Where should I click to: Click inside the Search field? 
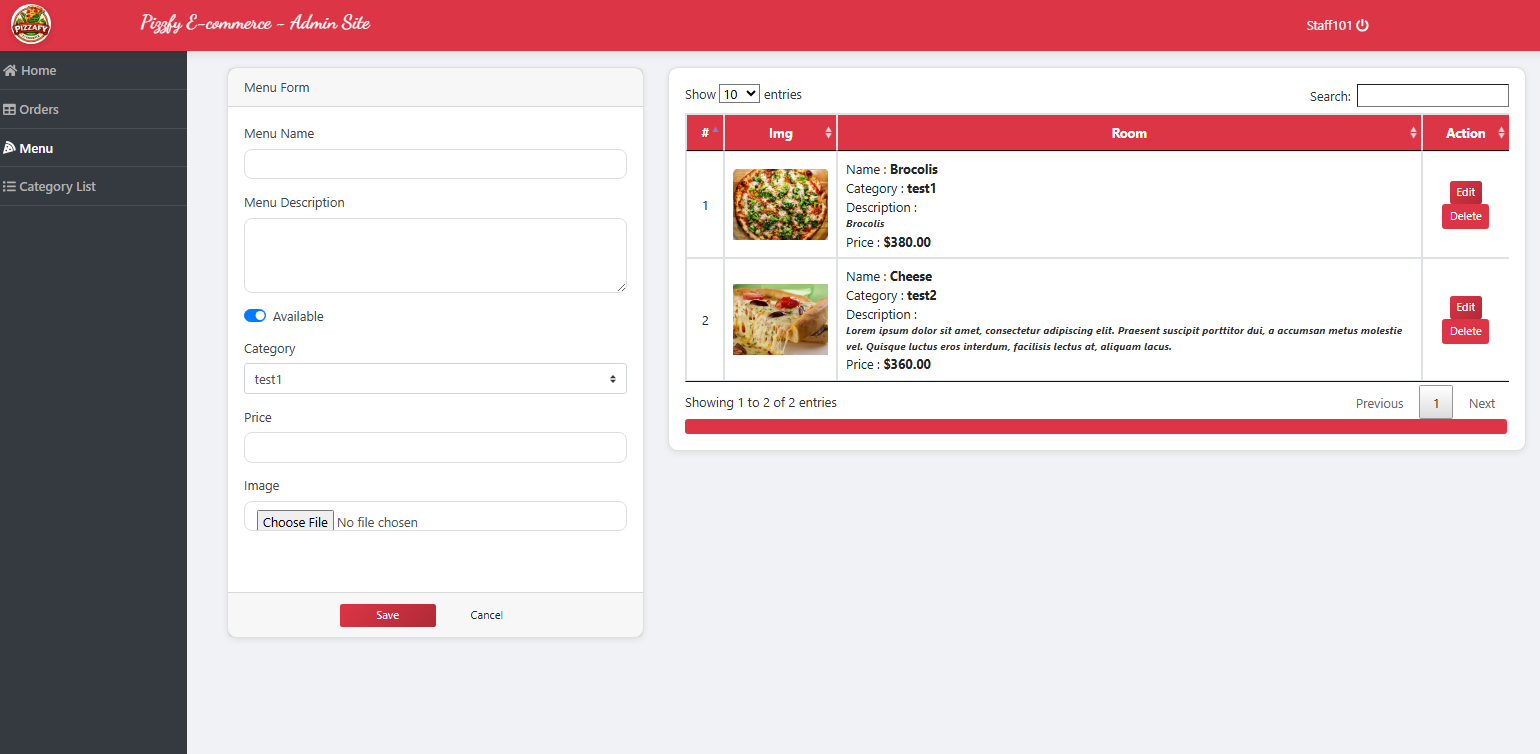point(1432,94)
